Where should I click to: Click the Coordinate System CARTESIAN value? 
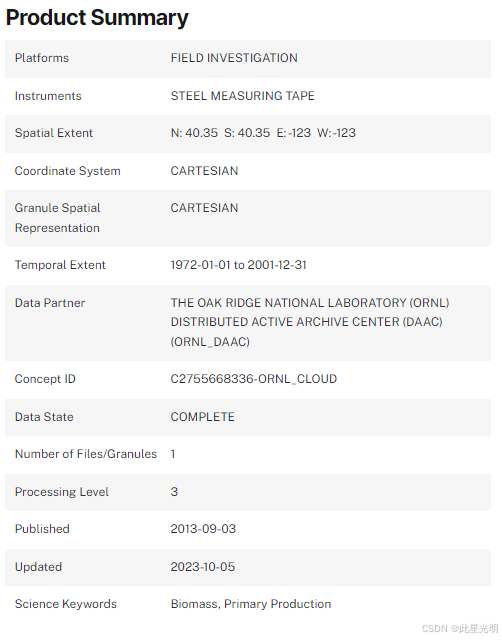coord(204,171)
